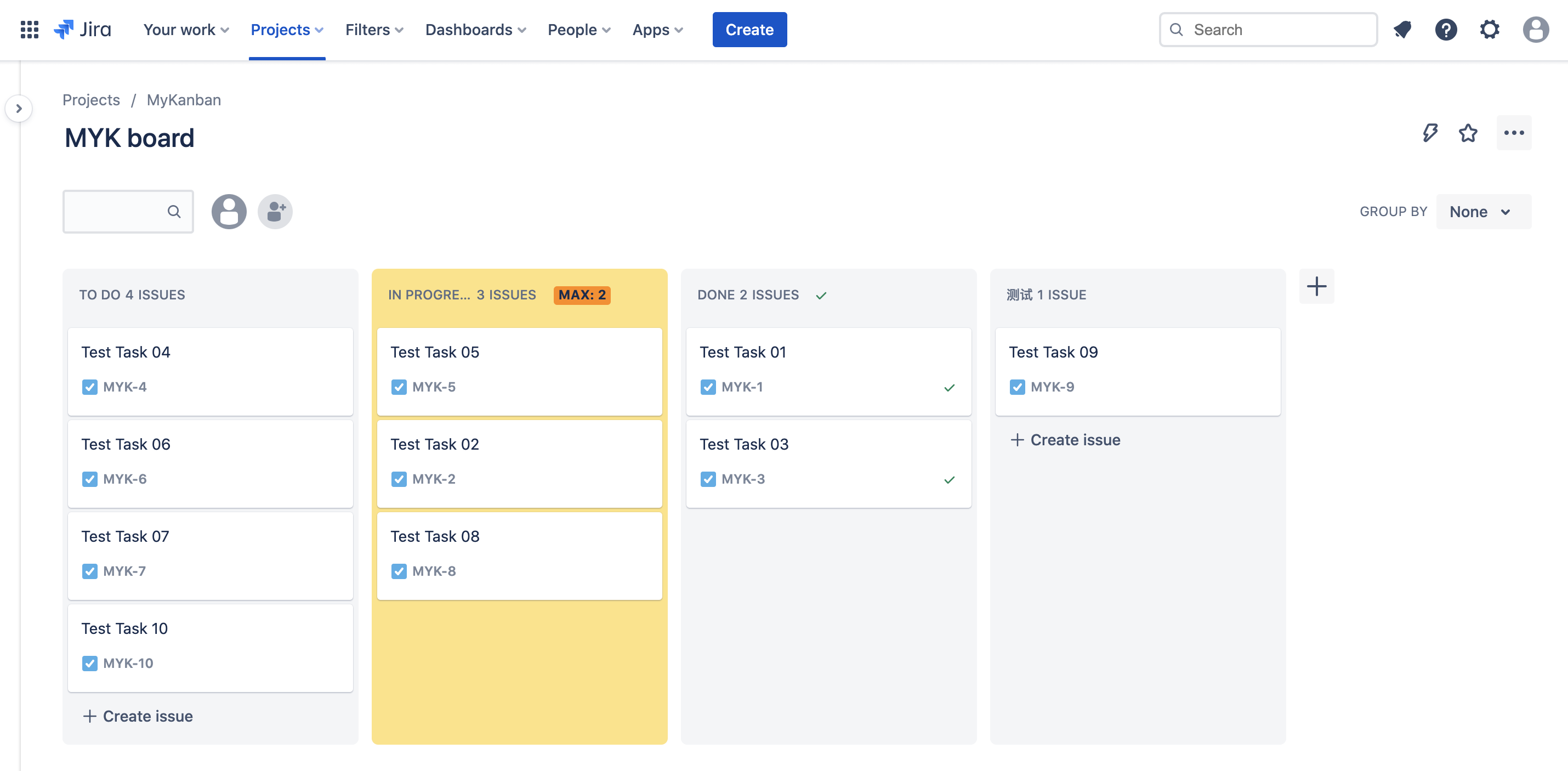Star the MYK board
Viewport: 1568px width, 771px height.
(1468, 133)
